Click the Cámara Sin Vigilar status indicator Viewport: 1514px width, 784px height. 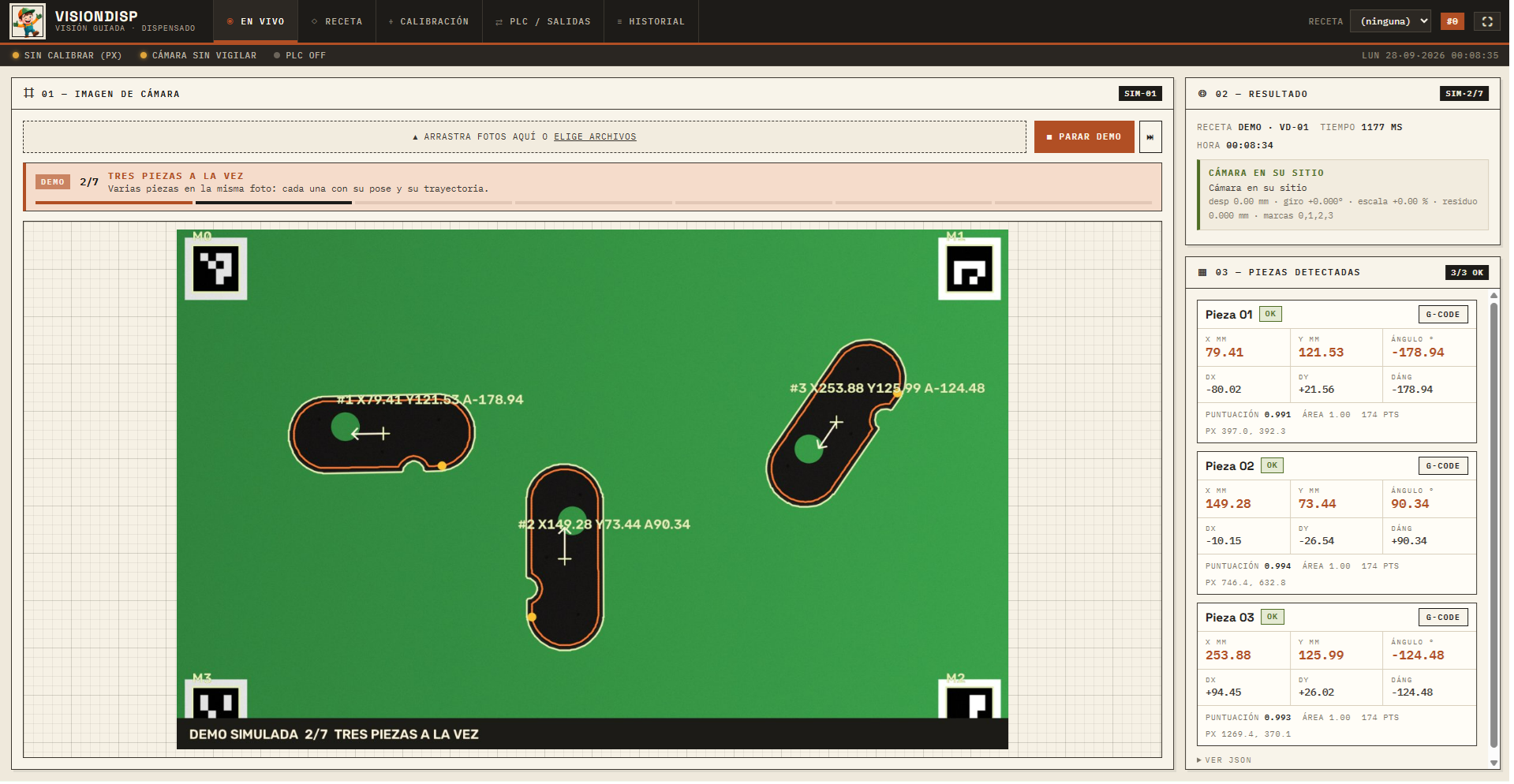(198, 55)
